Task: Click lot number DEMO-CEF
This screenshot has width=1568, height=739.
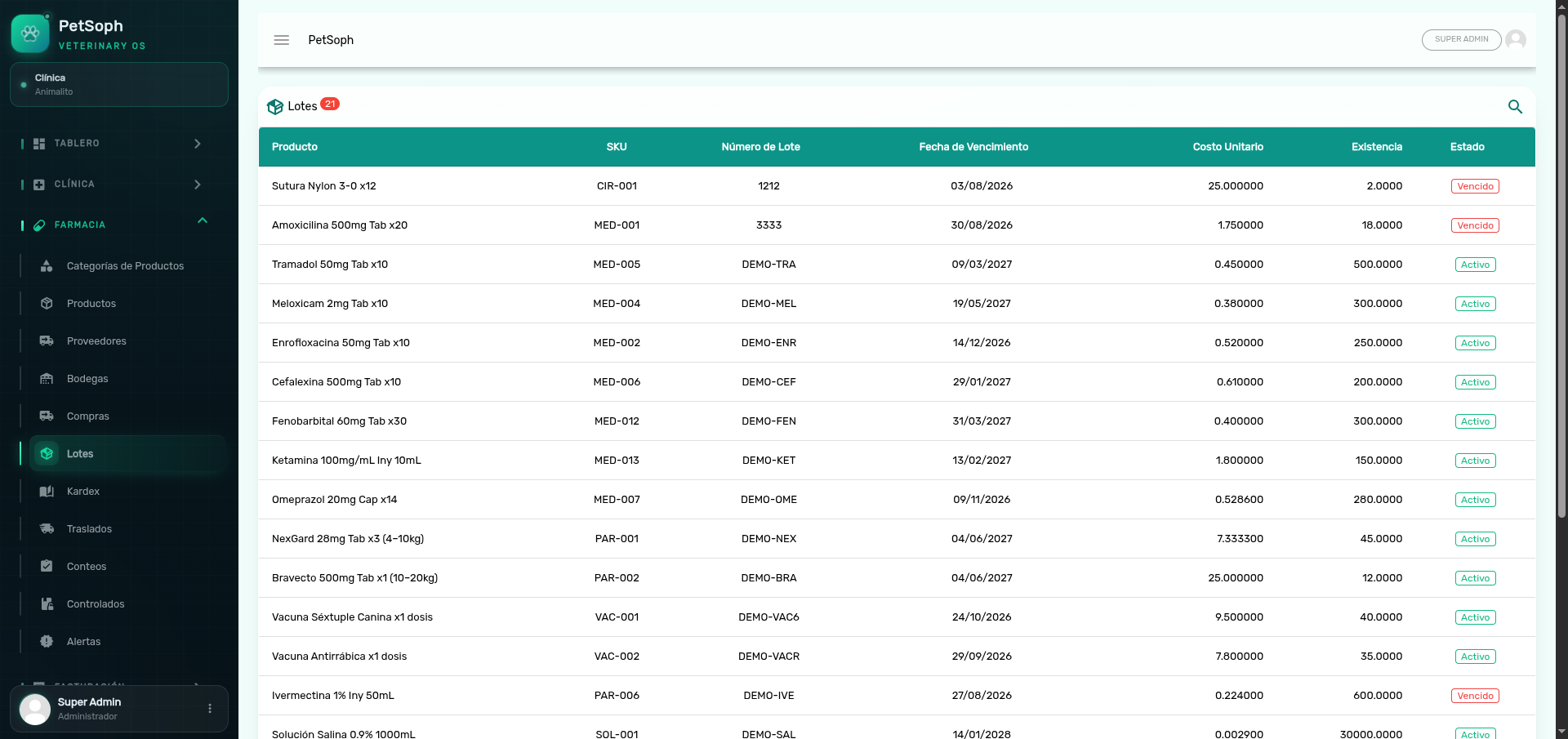Action: coord(768,382)
